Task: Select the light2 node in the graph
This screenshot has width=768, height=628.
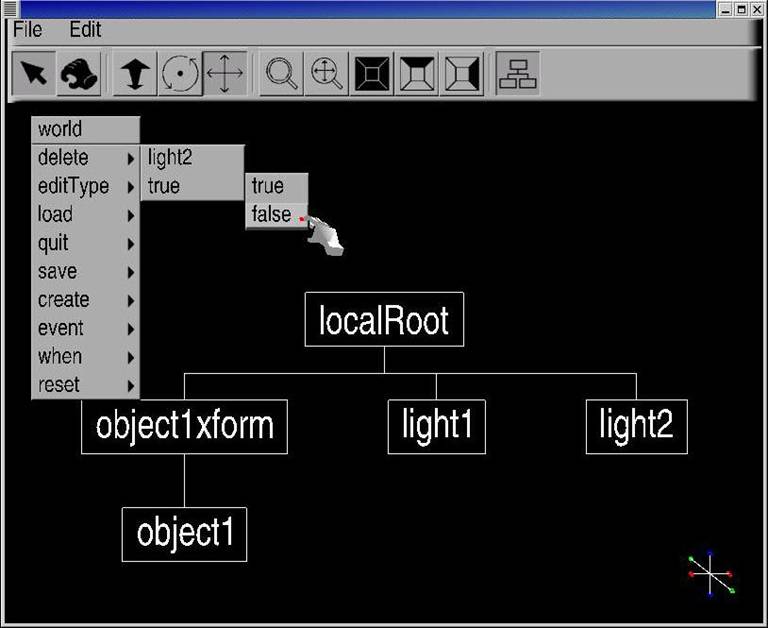Action: 637,427
